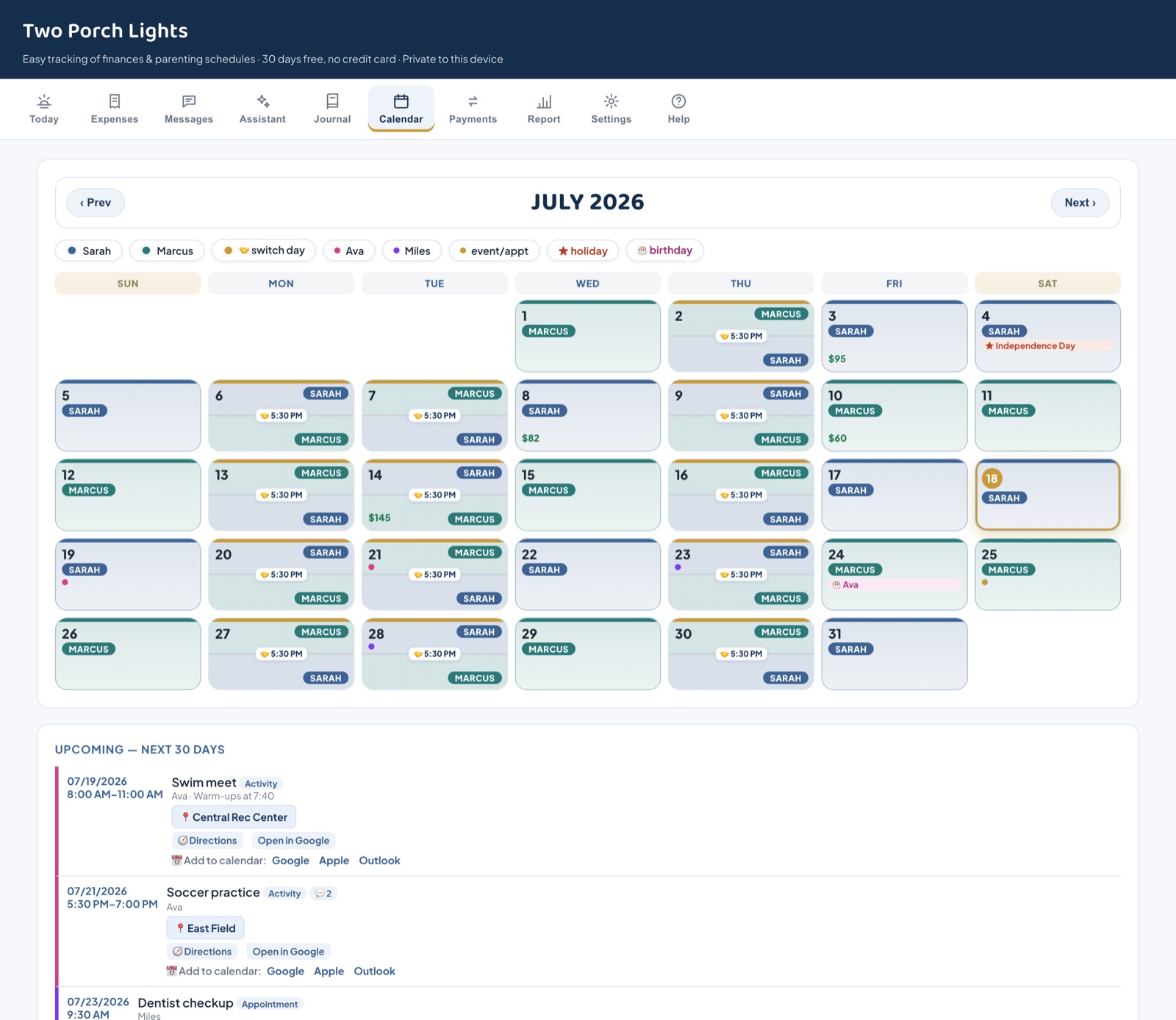
Task: Open the Assistant tab
Action: pos(262,109)
